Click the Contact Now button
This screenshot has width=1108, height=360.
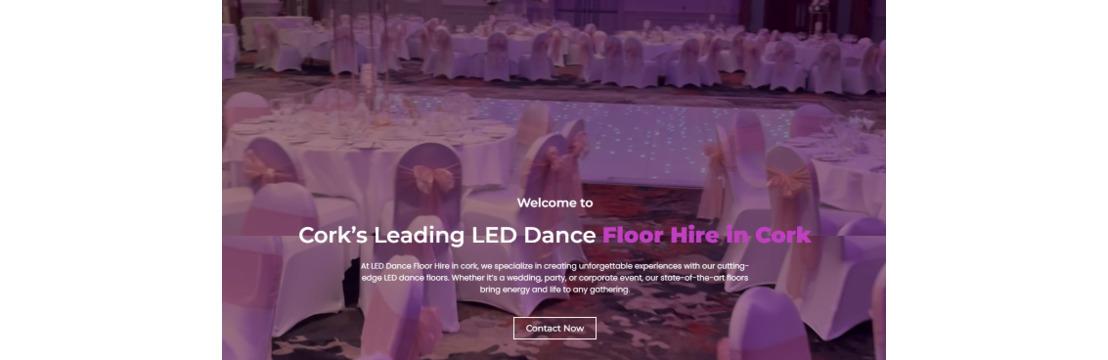(x=555, y=328)
